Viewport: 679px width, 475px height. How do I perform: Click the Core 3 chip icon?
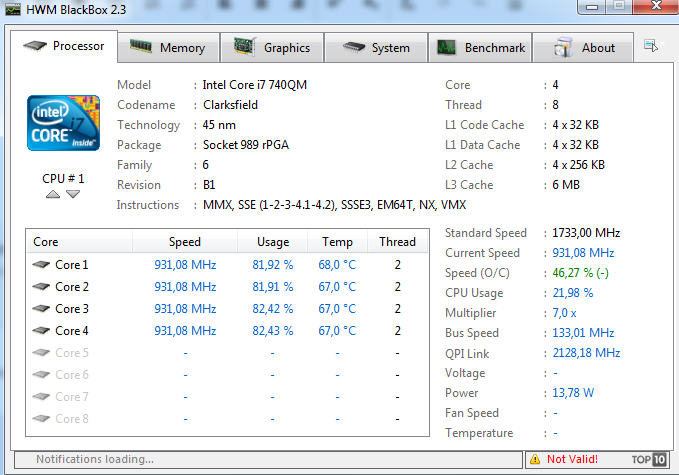(x=41, y=308)
